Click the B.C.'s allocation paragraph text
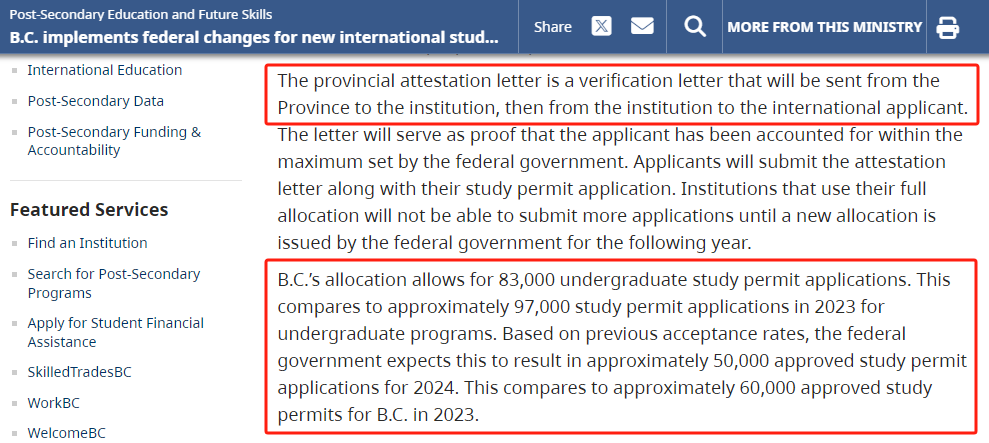The height and width of the screenshot is (443, 989). (x=620, y=346)
